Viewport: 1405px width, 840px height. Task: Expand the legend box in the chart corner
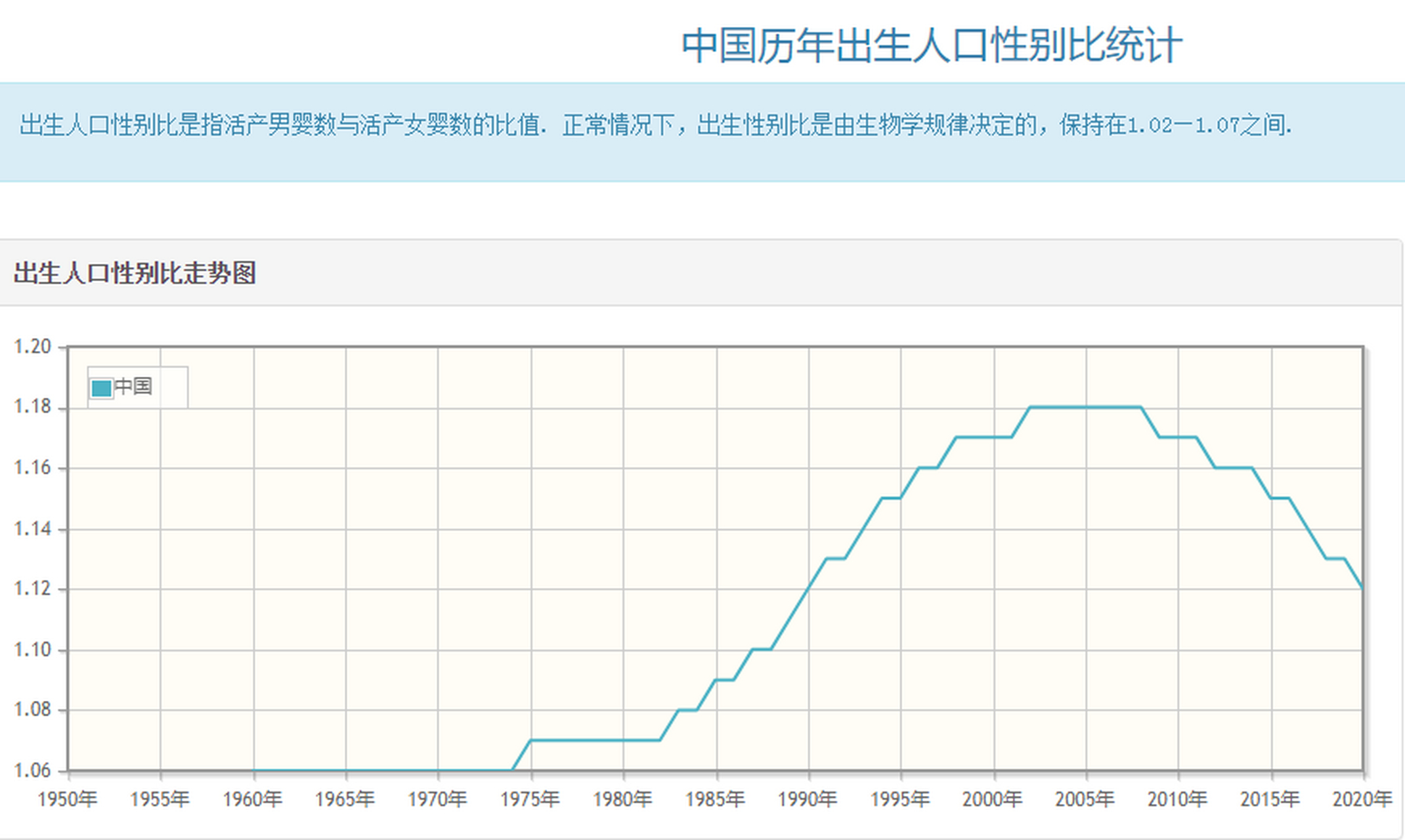[x=136, y=387]
